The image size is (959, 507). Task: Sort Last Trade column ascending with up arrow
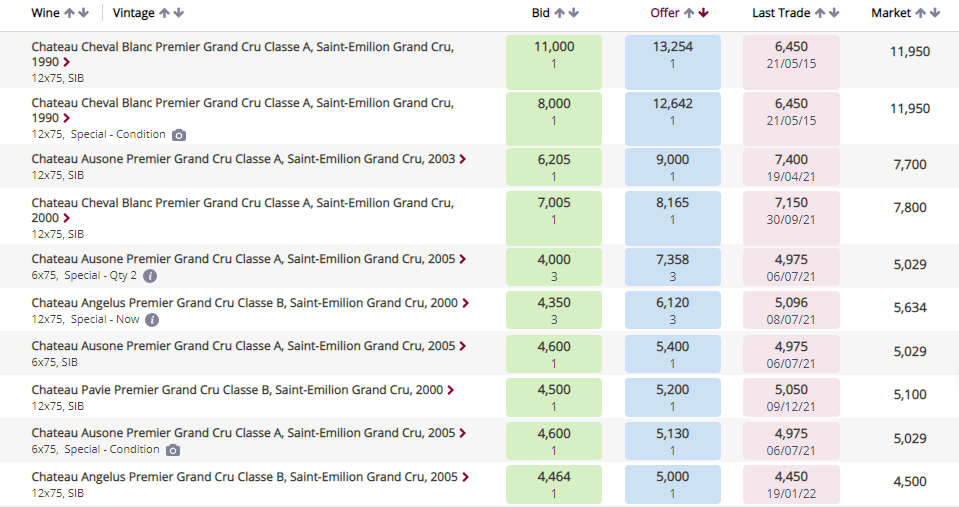click(x=820, y=13)
